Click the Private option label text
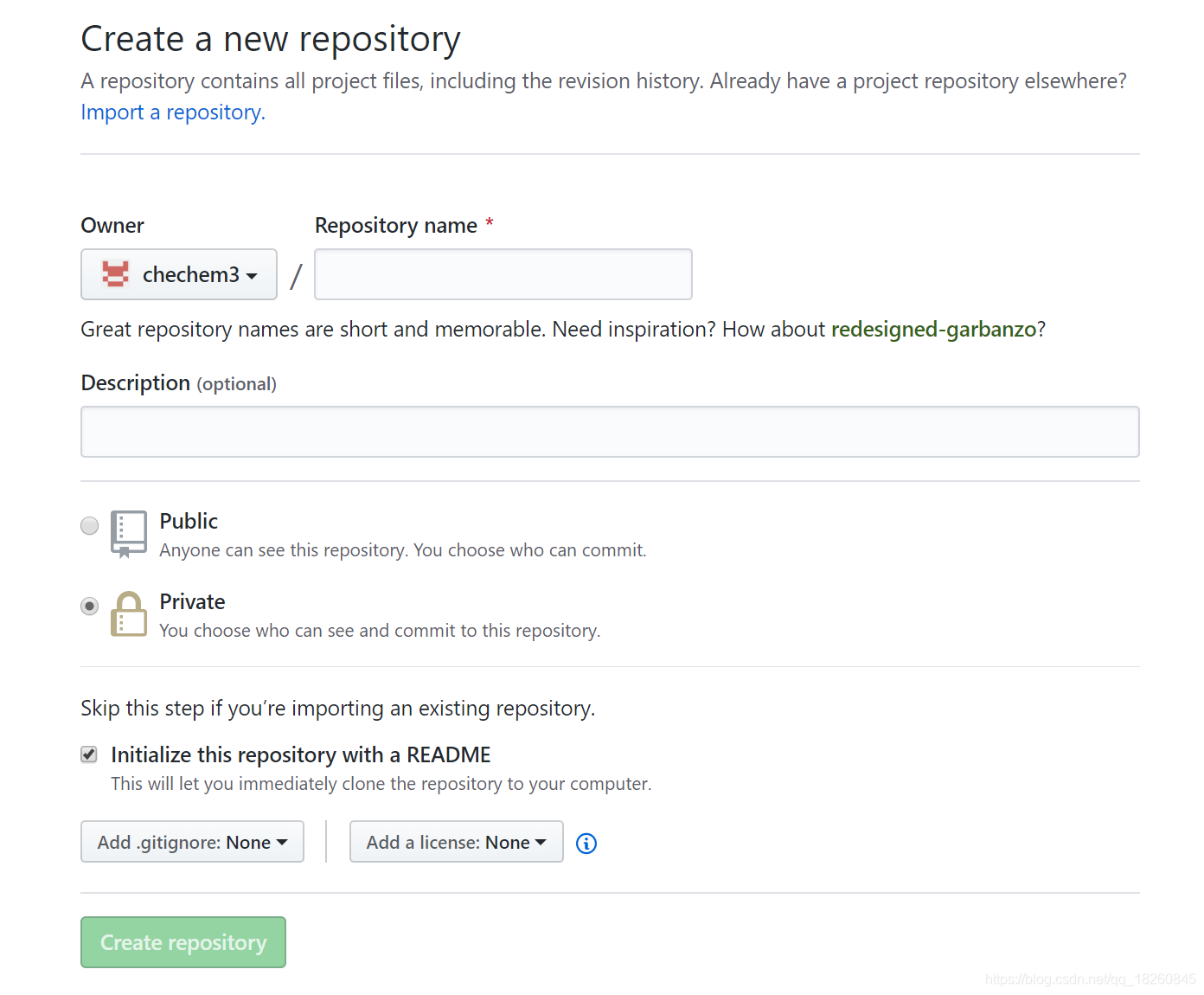1204x995 pixels. pyautogui.click(x=192, y=601)
